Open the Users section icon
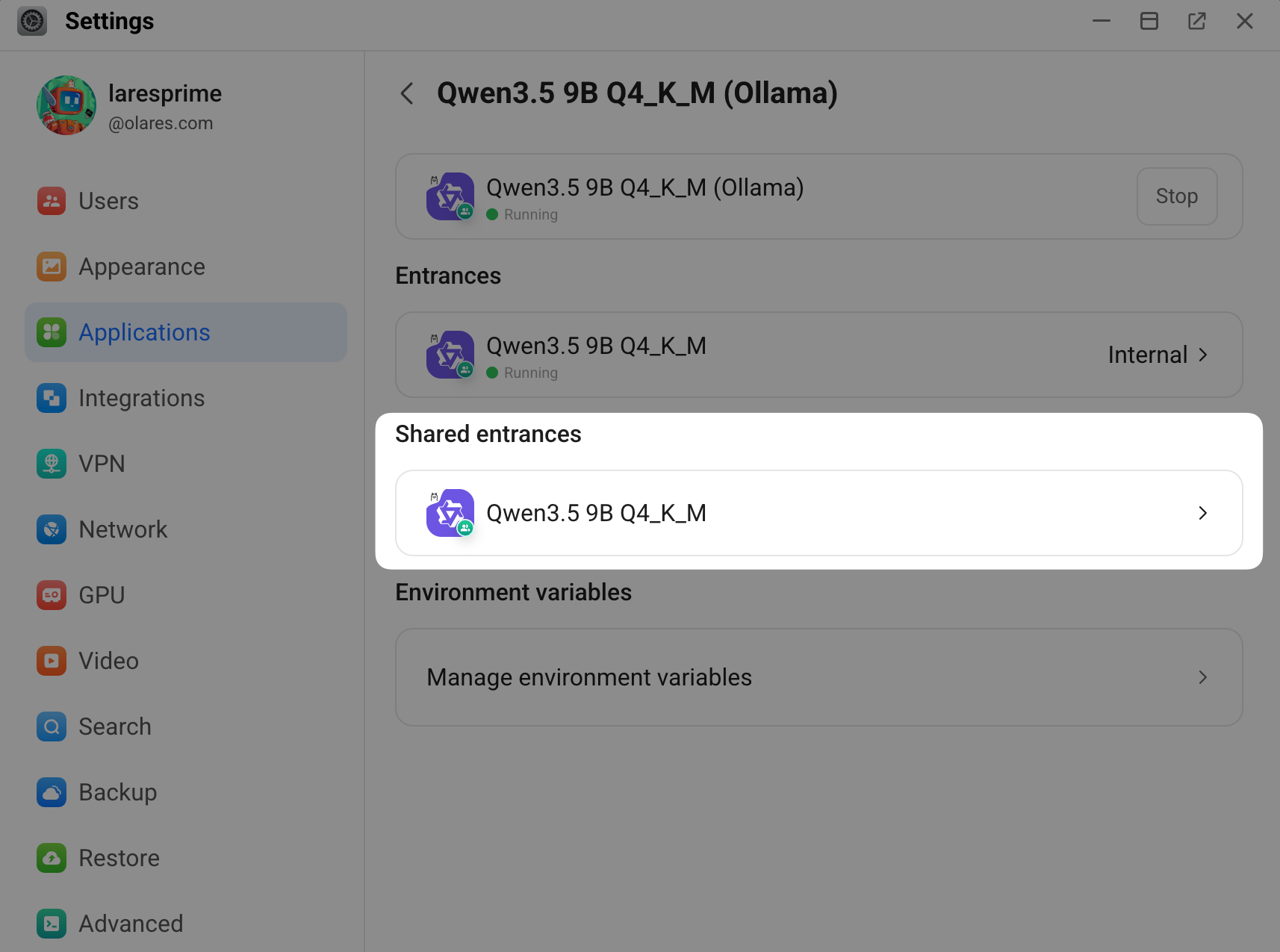Image resolution: width=1280 pixels, height=952 pixels. (51, 201)
